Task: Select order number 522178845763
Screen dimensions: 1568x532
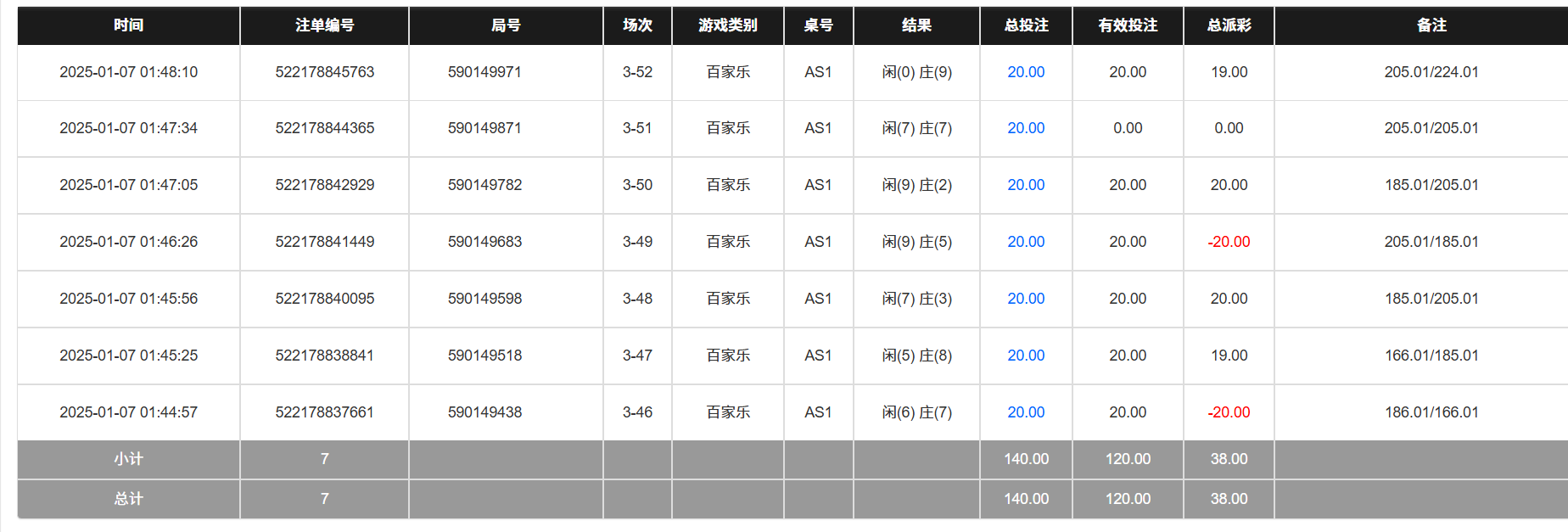Action: point(324,72)
